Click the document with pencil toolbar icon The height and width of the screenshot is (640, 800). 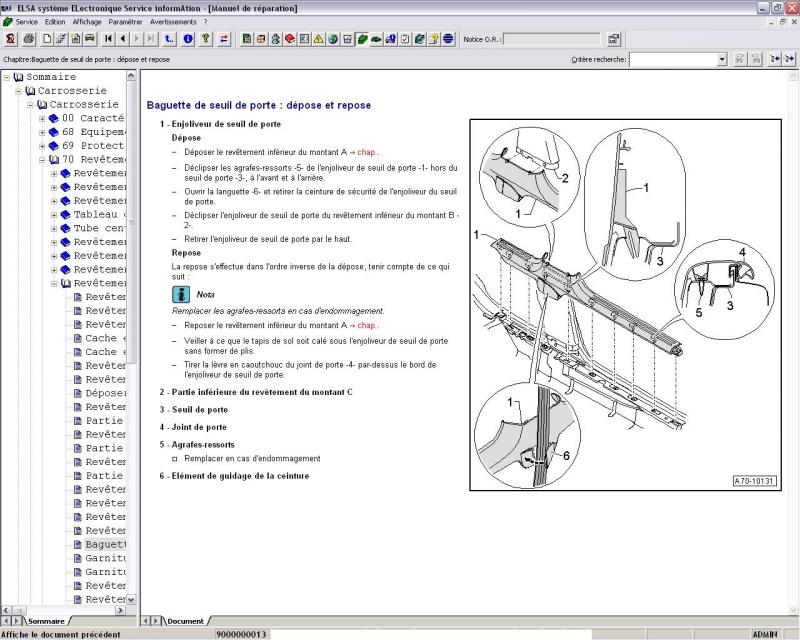click(61, 39)
